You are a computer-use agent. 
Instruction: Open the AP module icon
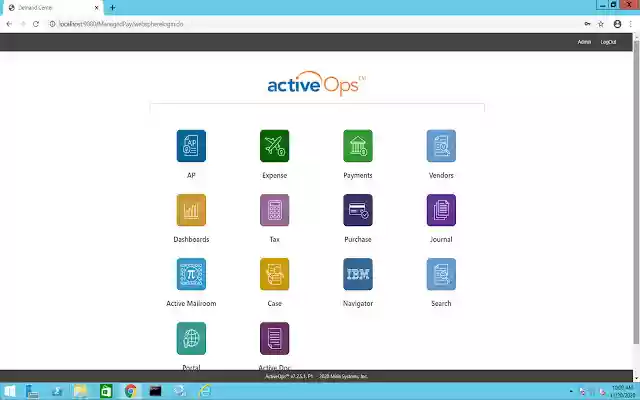coord(191,146)
